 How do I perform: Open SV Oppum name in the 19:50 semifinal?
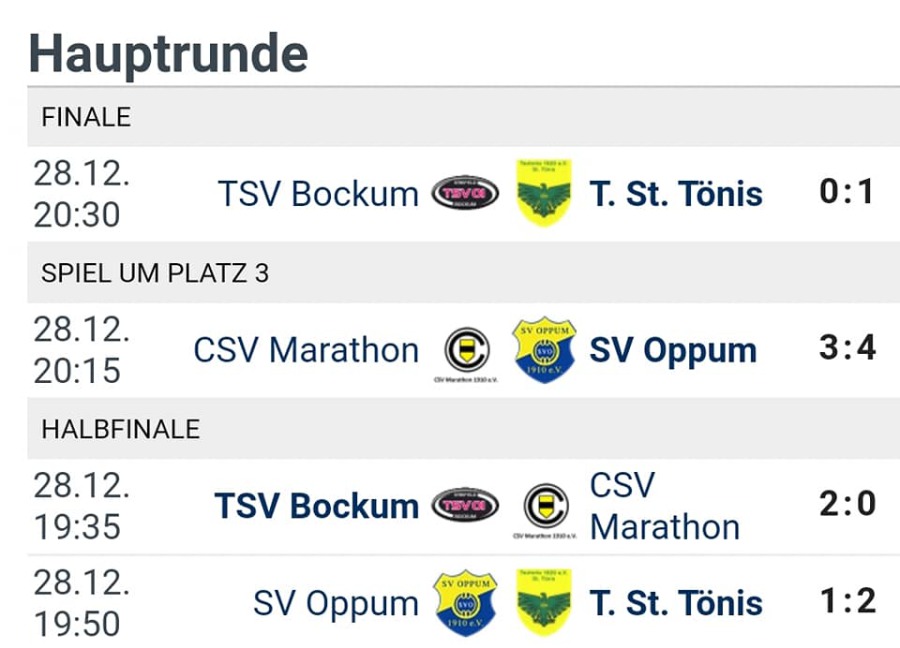click(x=336, y=604)
